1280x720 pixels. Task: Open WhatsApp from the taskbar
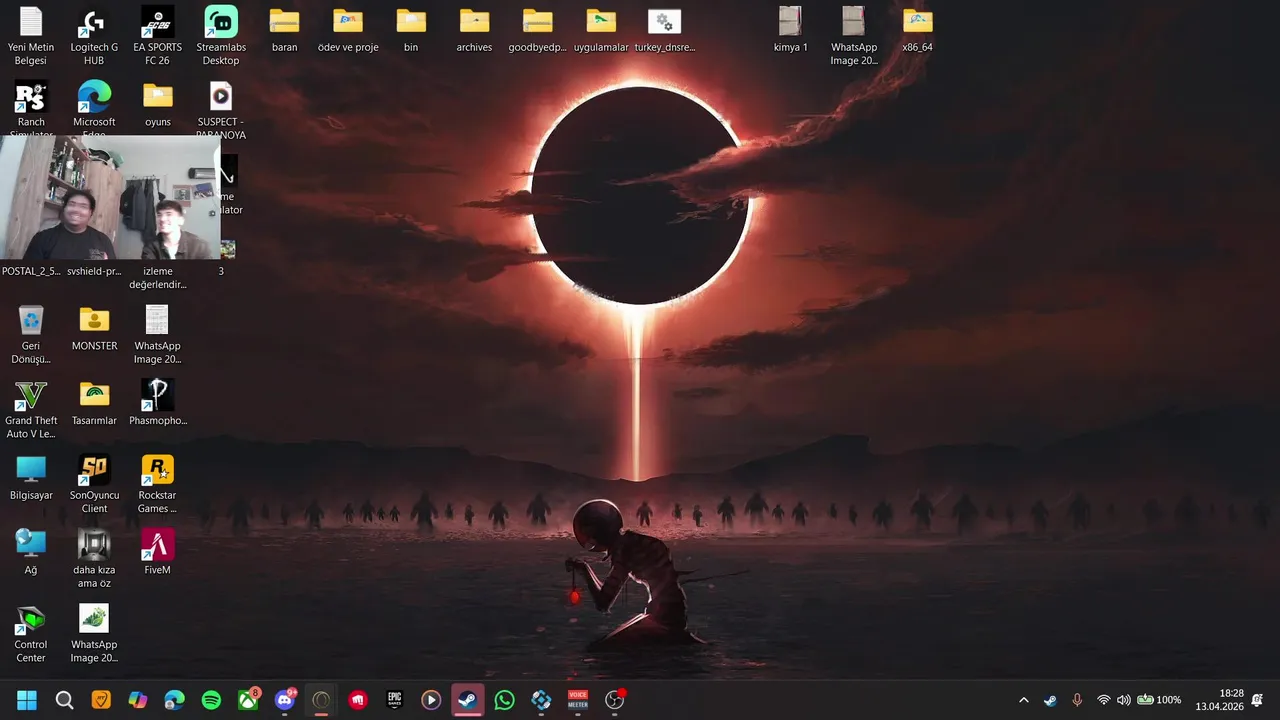click(x=505, y=700)
